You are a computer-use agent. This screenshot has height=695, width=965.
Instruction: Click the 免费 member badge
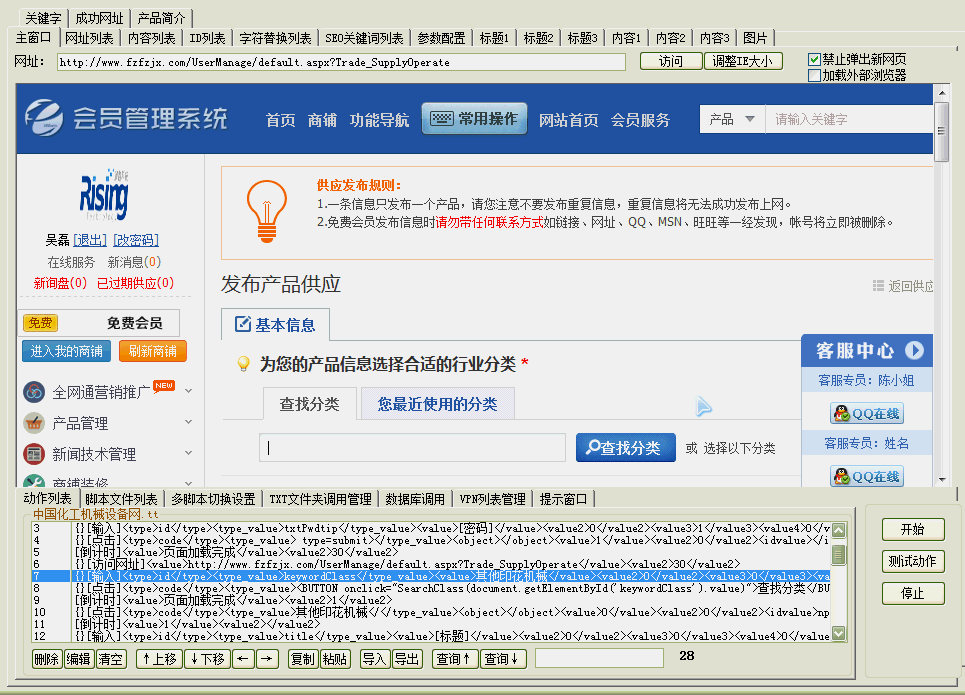tap(40, 323)
